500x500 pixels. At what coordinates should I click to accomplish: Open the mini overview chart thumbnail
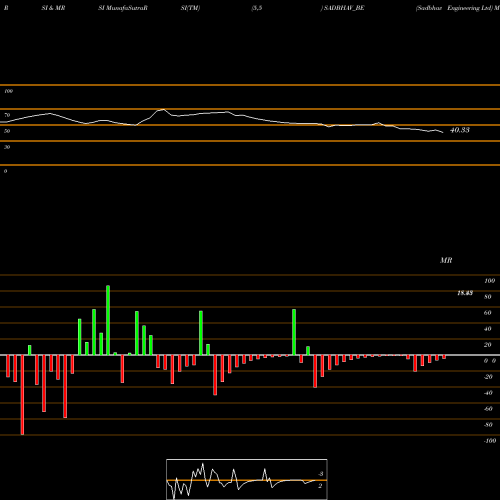click(x=247, y=479)
